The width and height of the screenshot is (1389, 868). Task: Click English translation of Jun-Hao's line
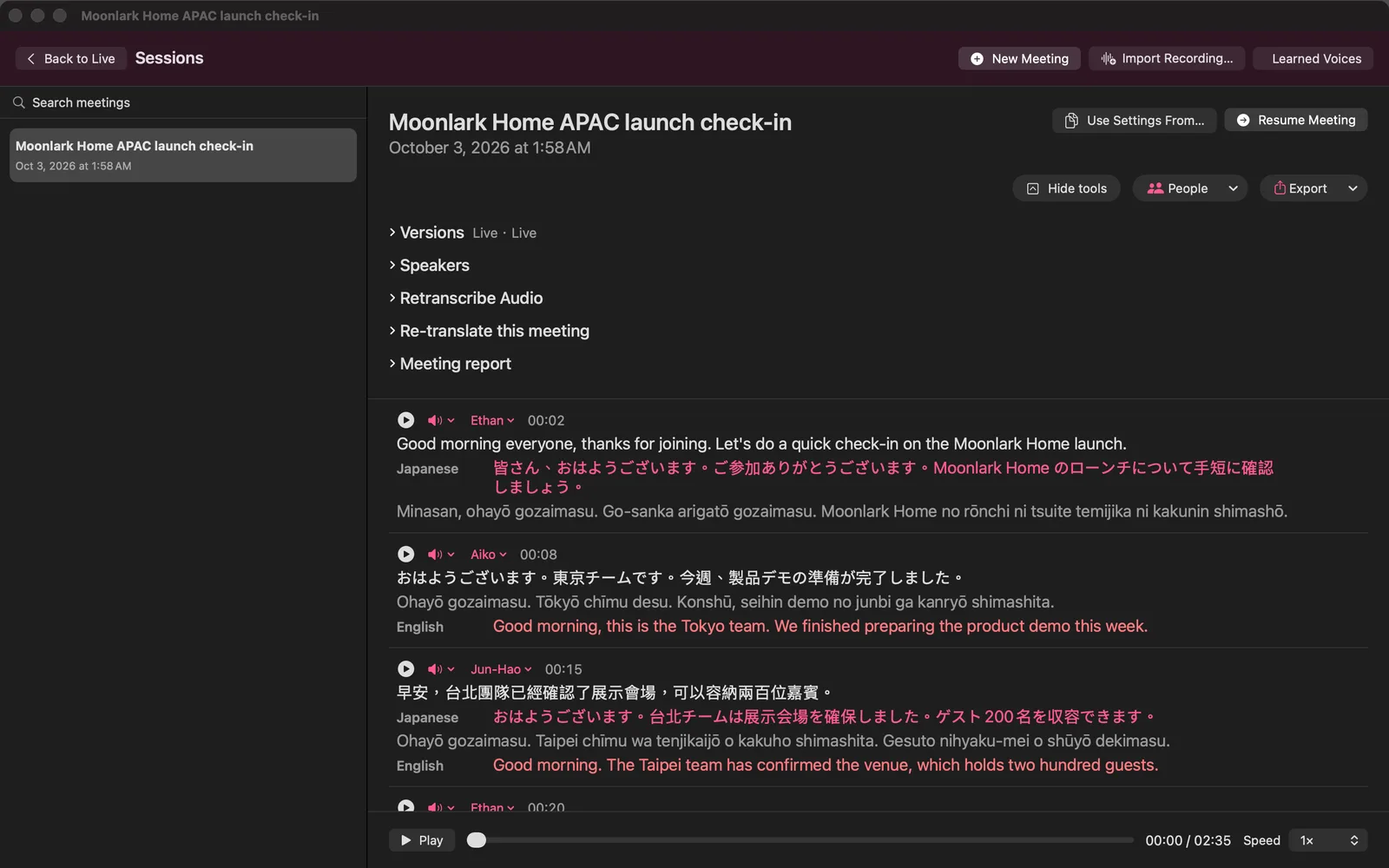[x=826, y=765]
